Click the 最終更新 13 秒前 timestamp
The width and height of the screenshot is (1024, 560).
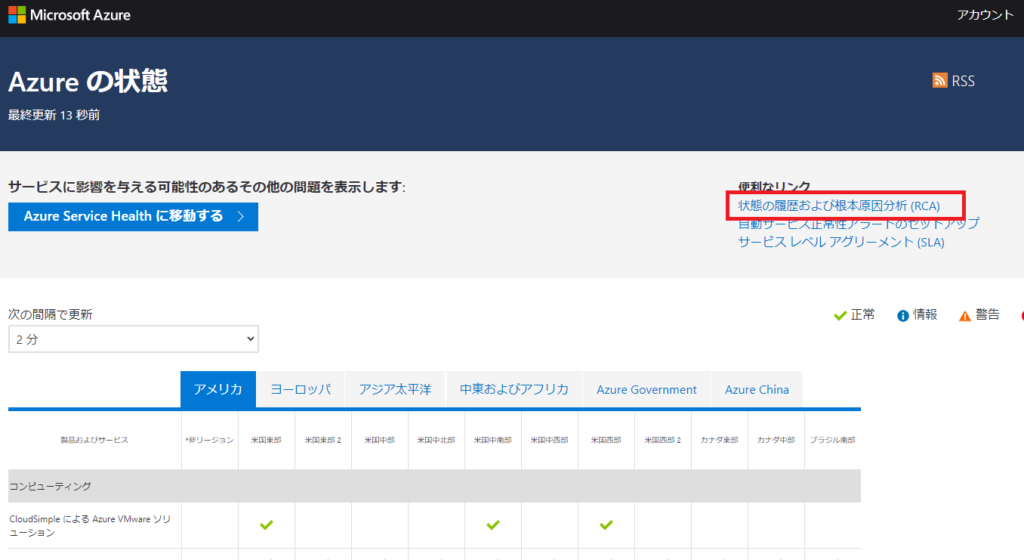pos(54,115)
